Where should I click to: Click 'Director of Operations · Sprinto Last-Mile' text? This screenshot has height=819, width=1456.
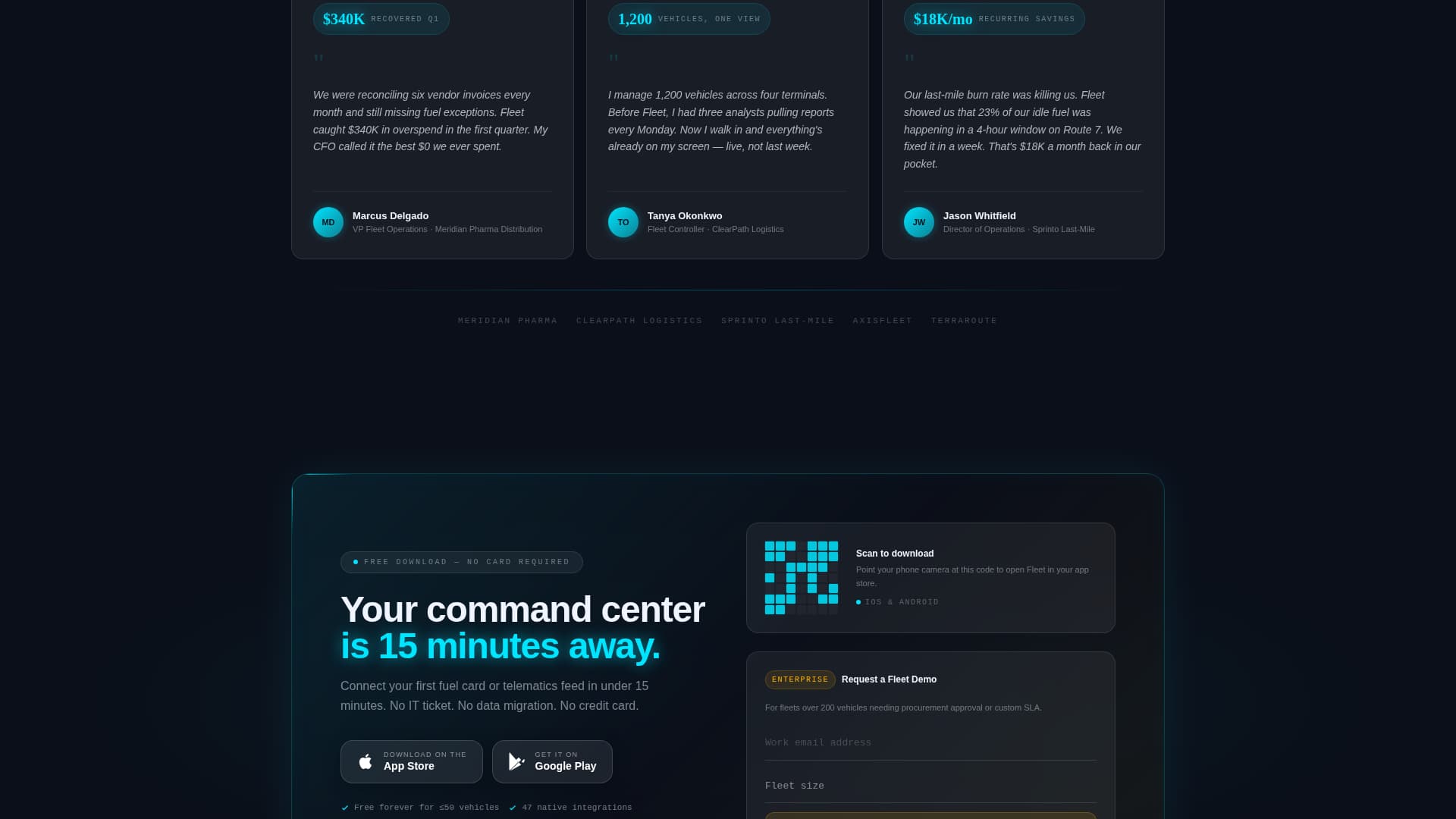point(1019,229)
